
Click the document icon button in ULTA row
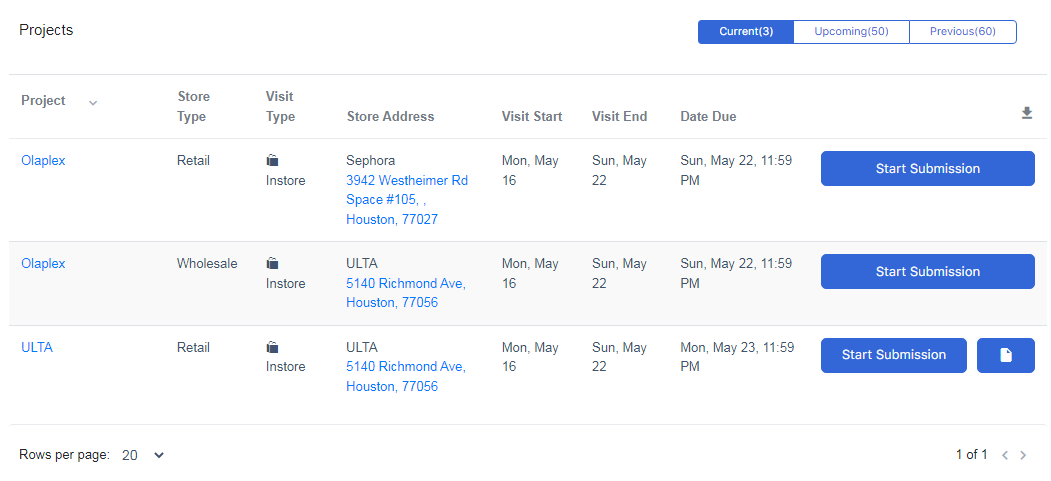click(1005, 355)
